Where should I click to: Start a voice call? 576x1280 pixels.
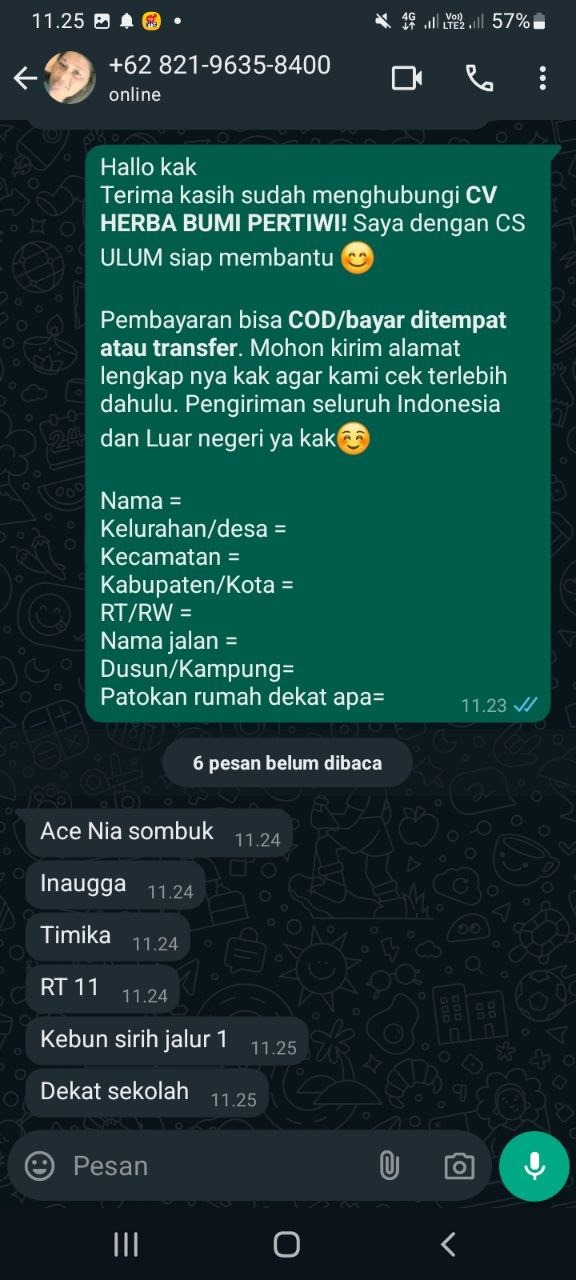(x=479, y=78)
